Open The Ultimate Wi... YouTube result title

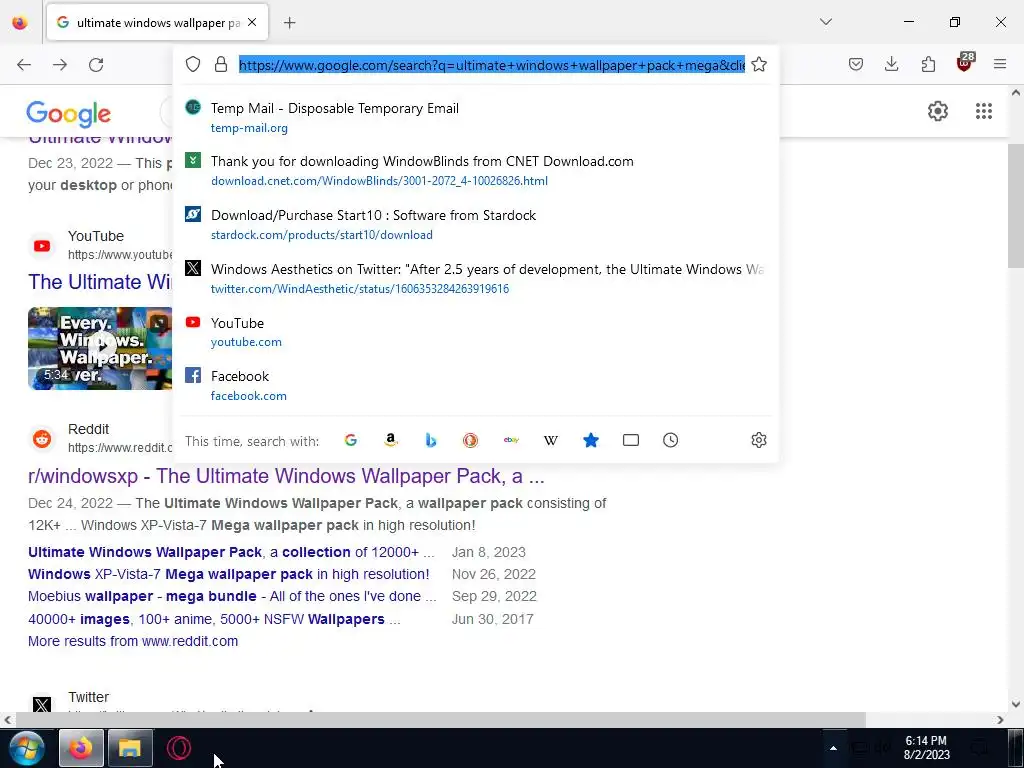click(100, 281)
